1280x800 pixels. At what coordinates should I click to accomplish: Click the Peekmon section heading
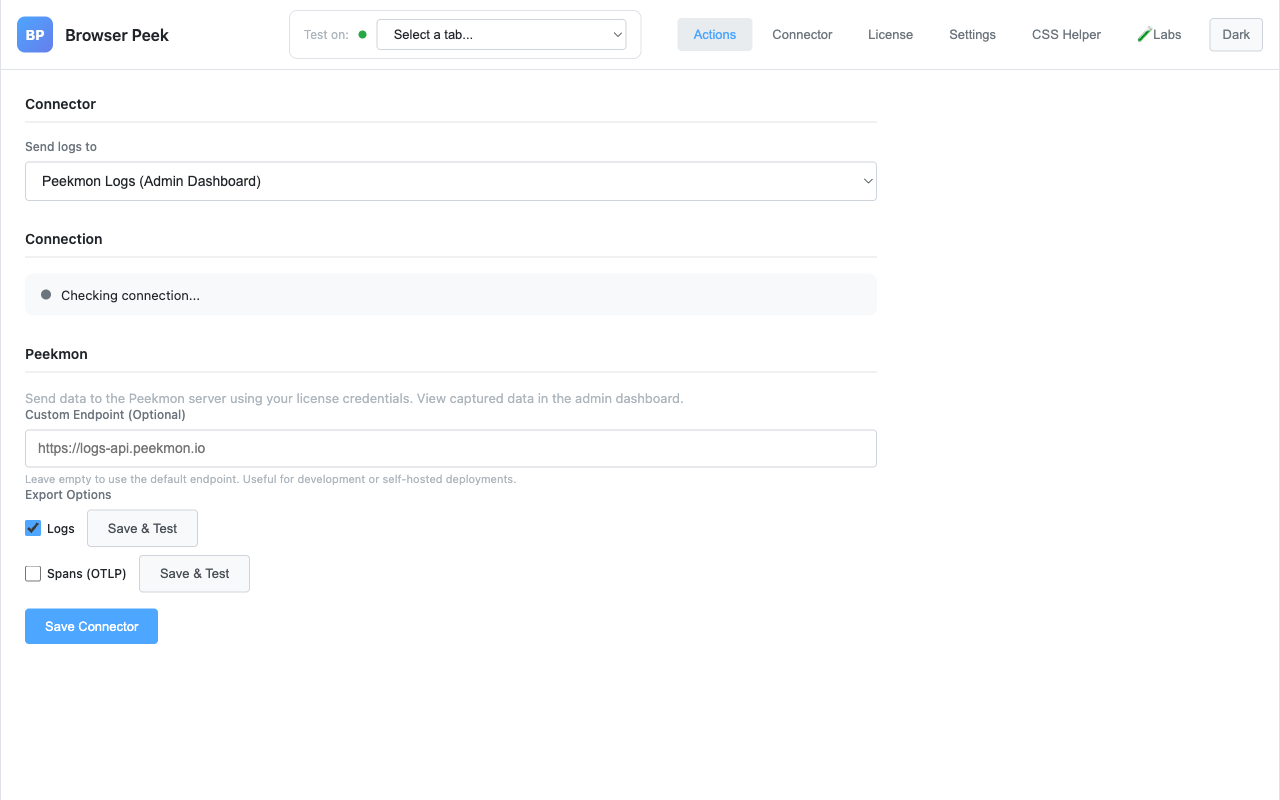point(56,354)
